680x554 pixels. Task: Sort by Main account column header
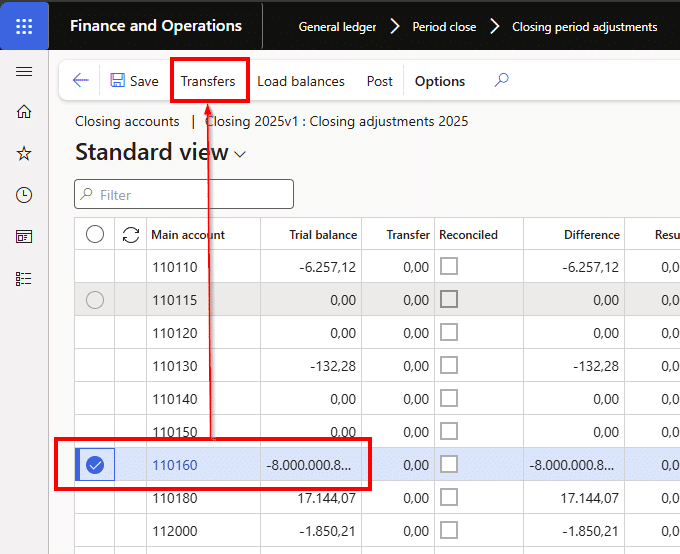pyautogui.click(x=188, y=235)
